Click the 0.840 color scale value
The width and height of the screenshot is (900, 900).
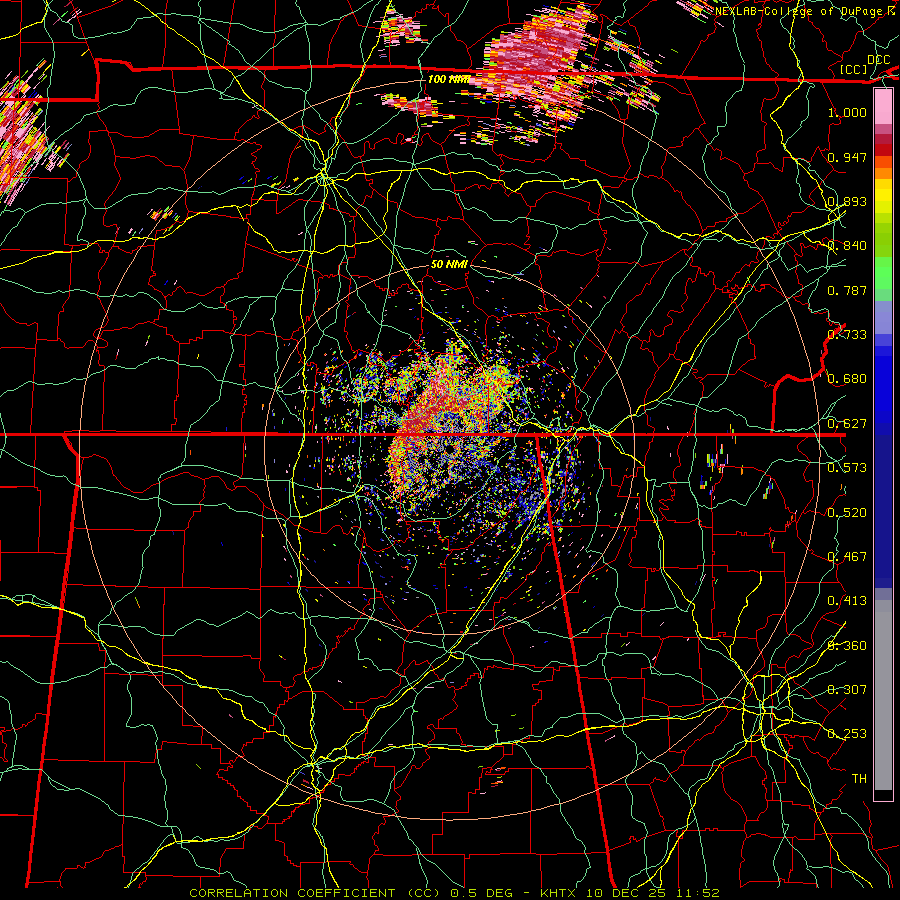tap(847, 246)
